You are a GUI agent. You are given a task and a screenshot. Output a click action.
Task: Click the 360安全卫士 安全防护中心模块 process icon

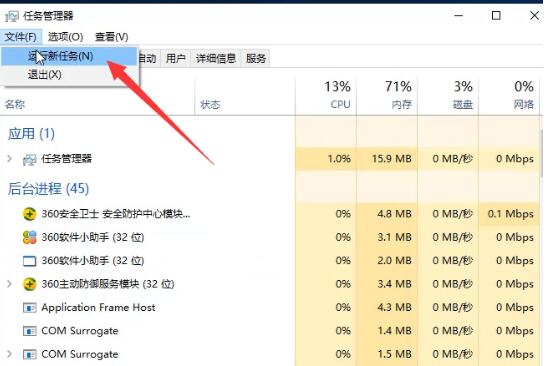29,214
